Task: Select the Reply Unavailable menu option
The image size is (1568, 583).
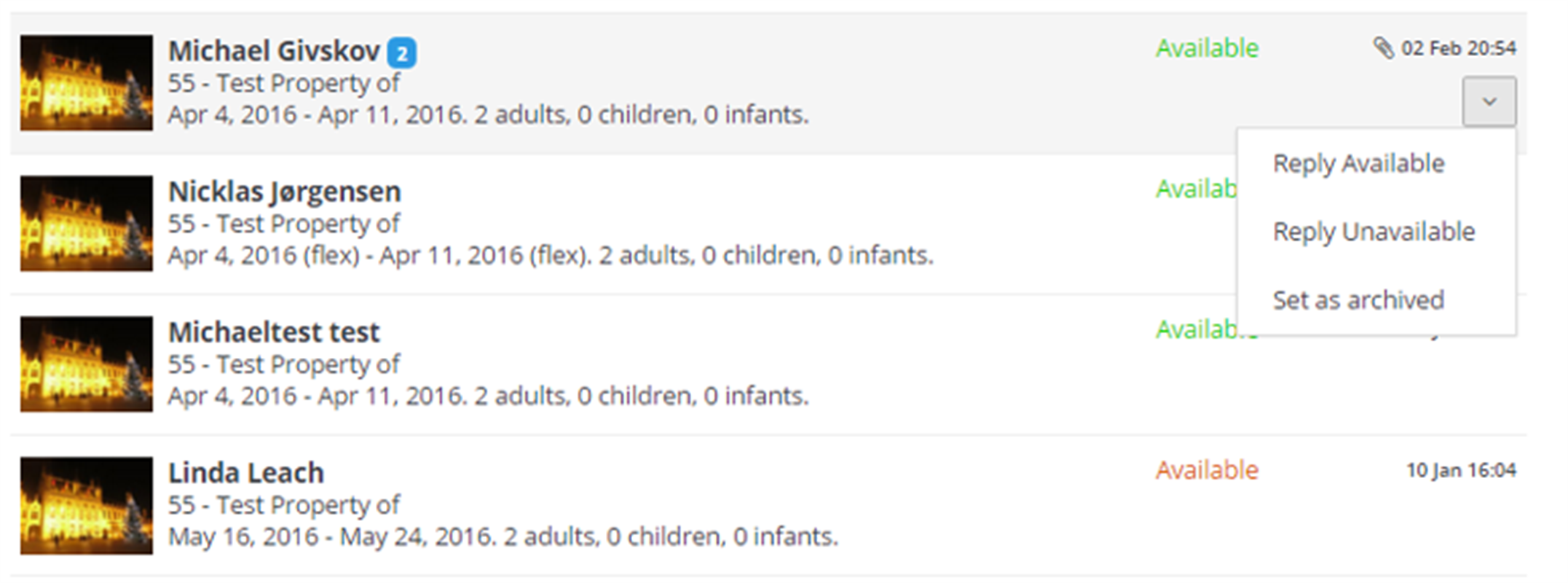Action: point(1373,232)
